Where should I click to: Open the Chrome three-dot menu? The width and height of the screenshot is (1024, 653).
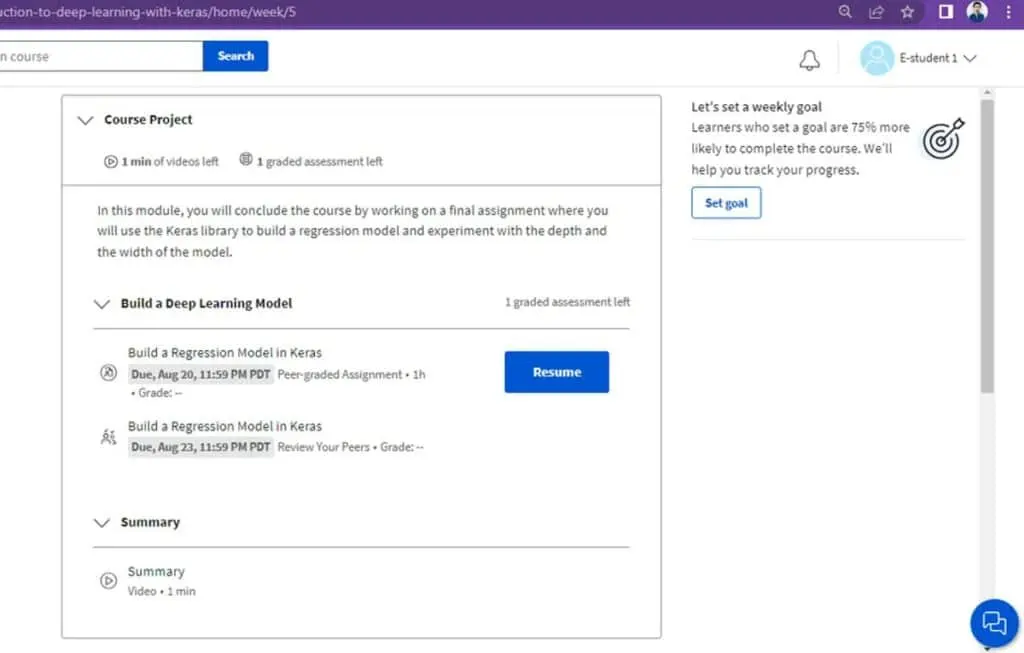[x=1008, y=12]
